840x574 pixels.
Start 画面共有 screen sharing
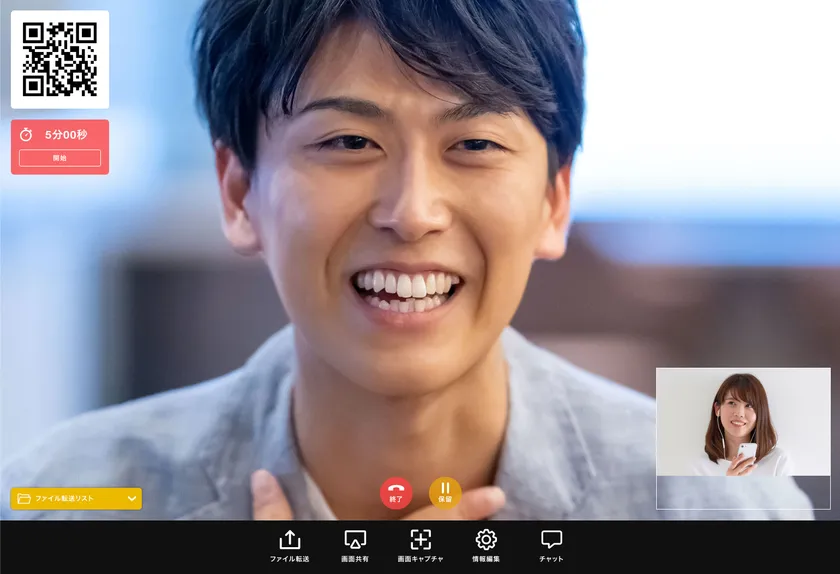(x=355, y=546)
